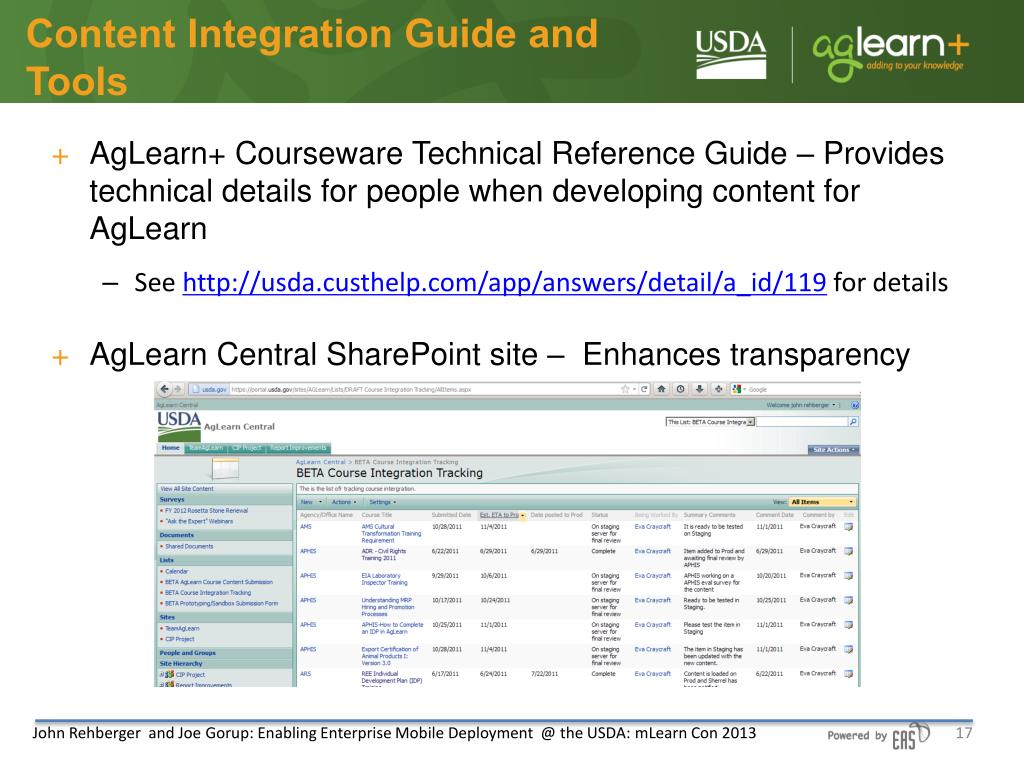Open the Settings dropdown in list toolbar
This screenshot has width=1024, height=768.
click(383, 502)
